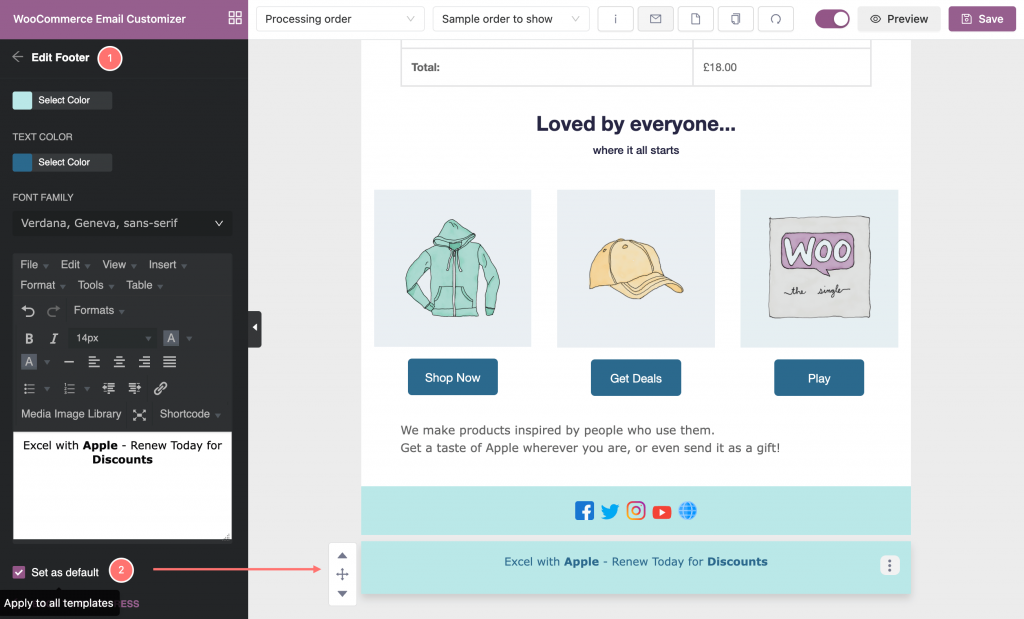Open Processing order template dropdown
This screenshot has width=1024, height=619.
(x=340, y=19)
